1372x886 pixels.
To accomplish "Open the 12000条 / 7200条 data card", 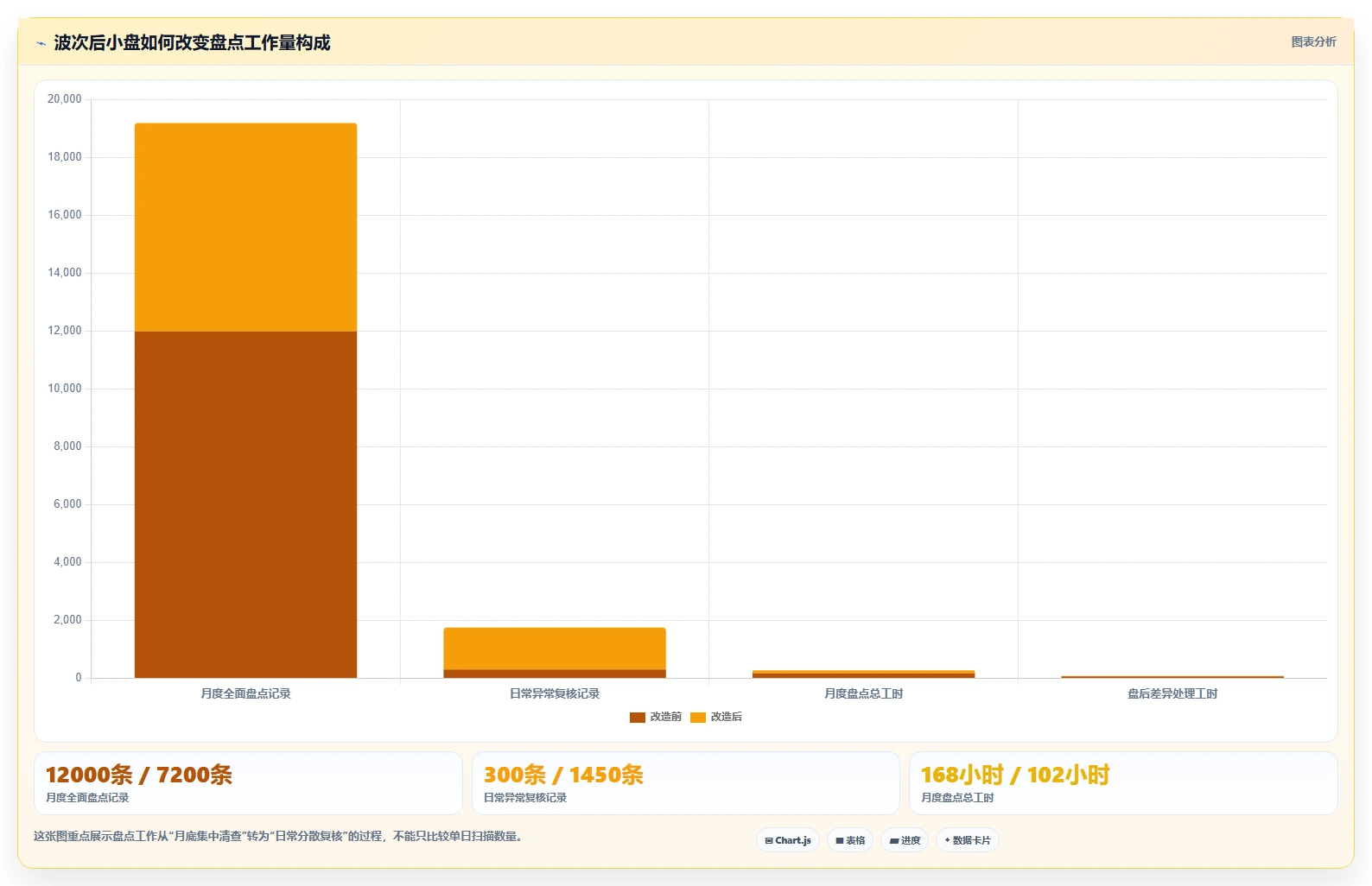I will coord(248,783).
